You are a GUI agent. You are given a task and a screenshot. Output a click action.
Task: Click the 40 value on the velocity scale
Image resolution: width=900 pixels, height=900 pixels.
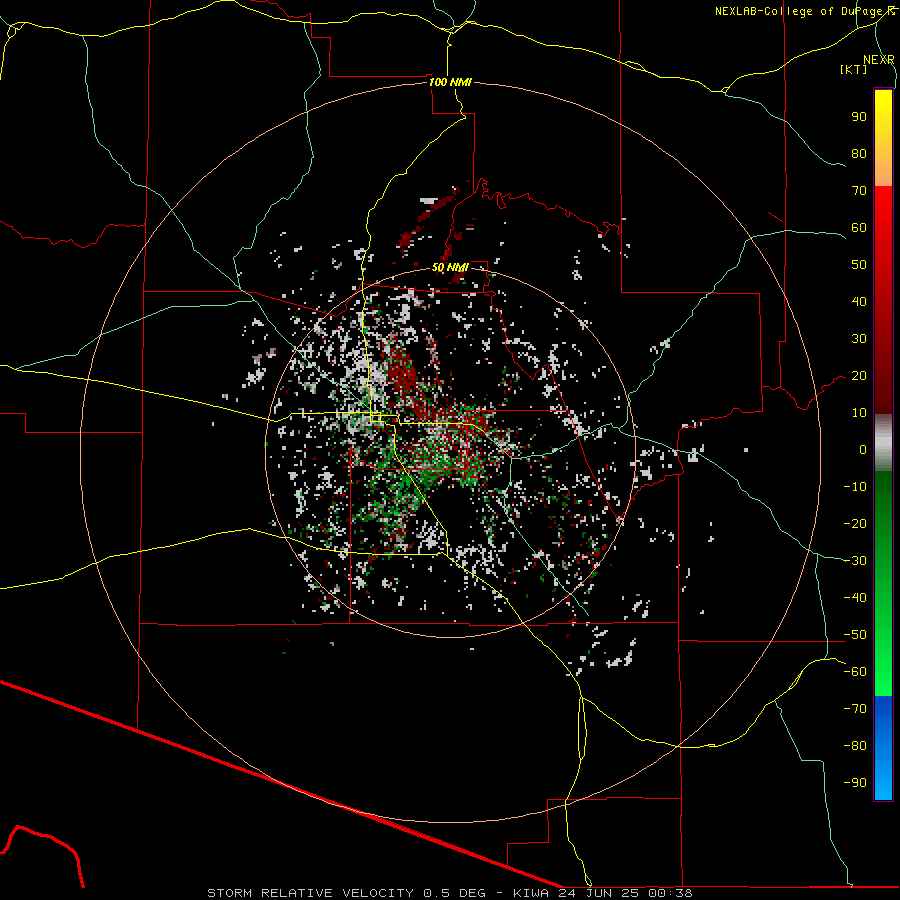click(x=859, y=301)
